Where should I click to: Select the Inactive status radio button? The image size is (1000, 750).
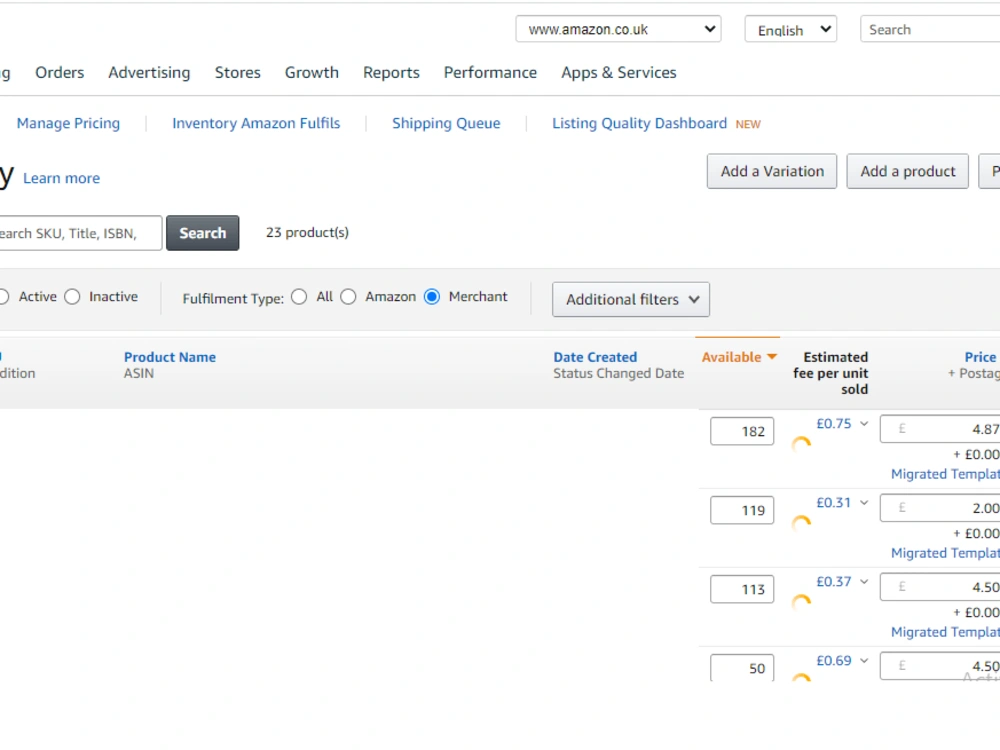tap(72, 297)
